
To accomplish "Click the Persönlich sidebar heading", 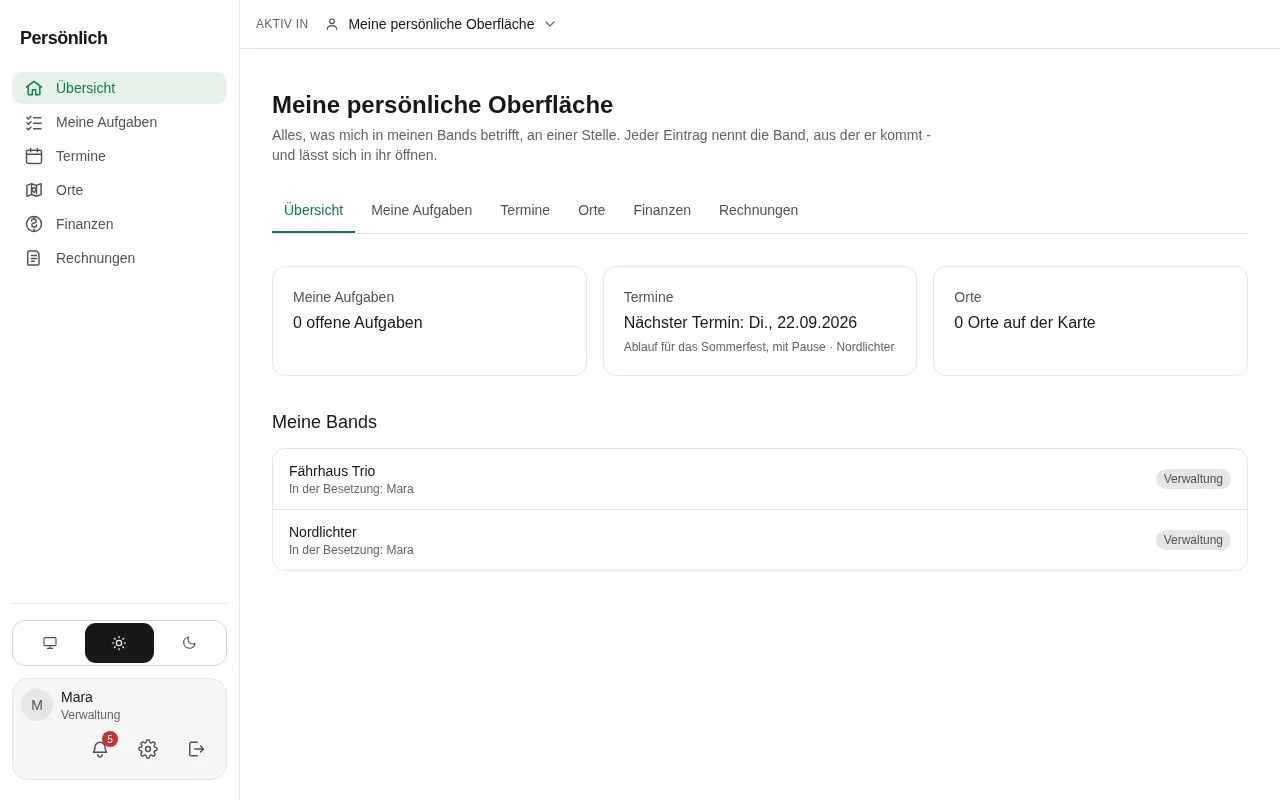I will coord(64,38).
